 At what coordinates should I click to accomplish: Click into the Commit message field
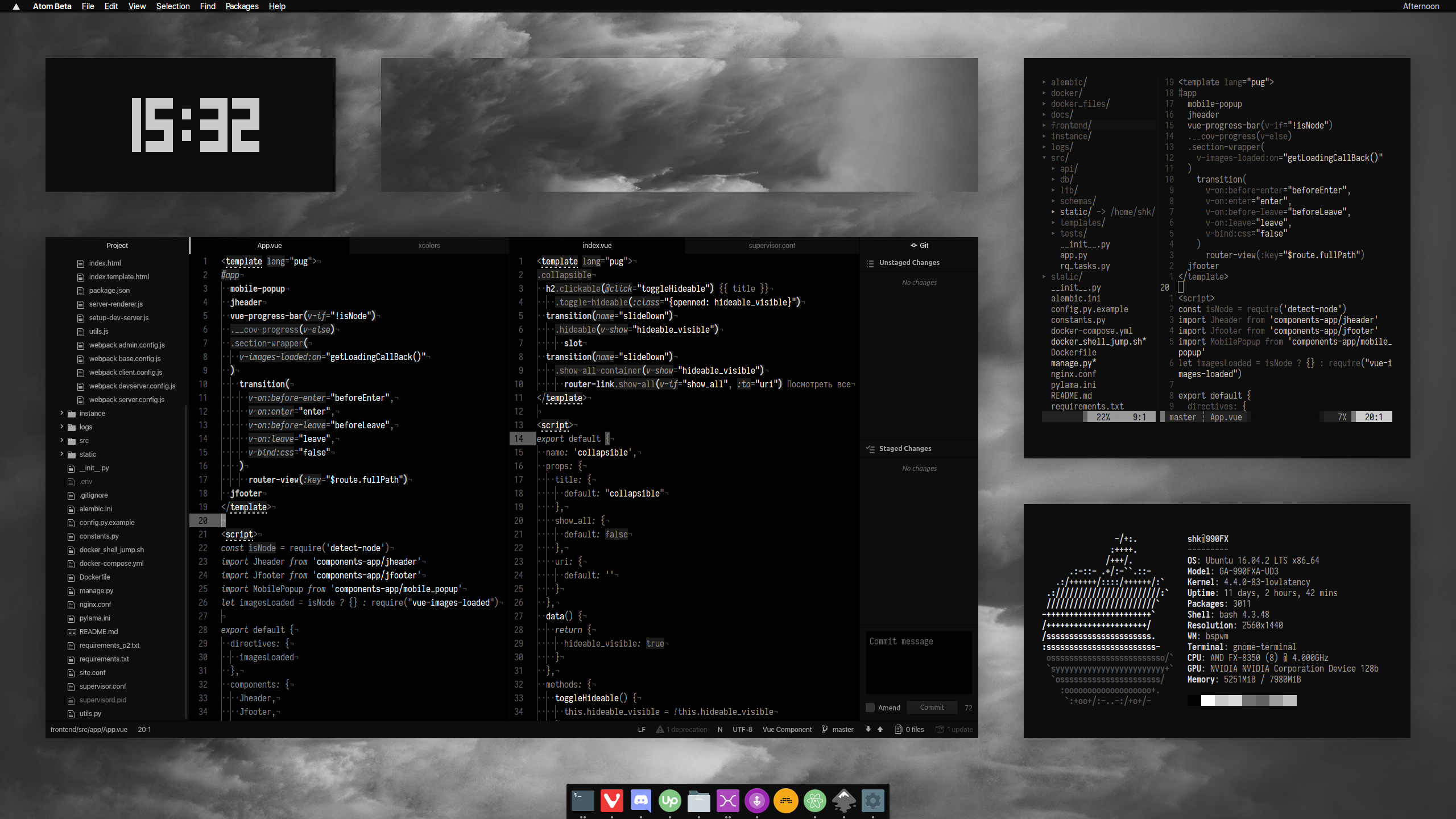pyautogui.click(x=919, y=661)
